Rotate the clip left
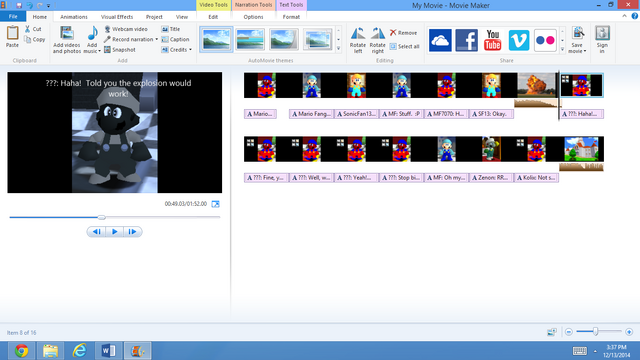 coord(358,40)
